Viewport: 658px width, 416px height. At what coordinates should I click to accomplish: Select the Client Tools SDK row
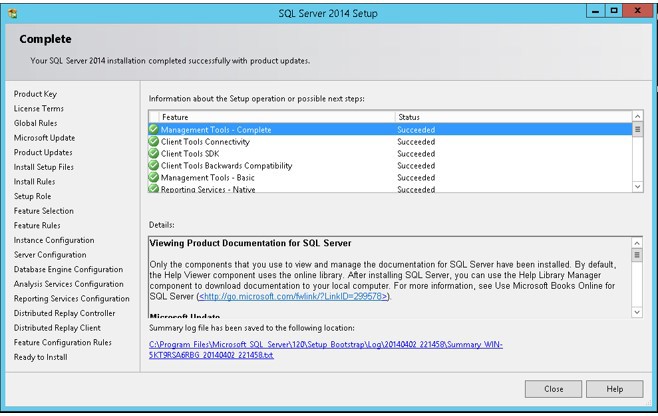pos(390,154)
